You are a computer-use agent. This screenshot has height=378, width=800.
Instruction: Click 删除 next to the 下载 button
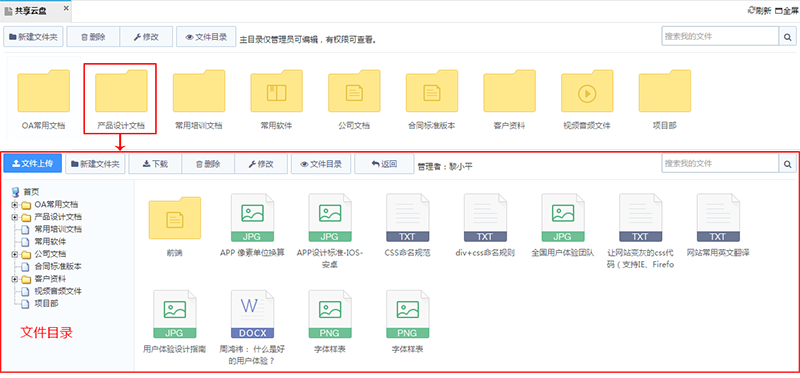tap(208, 164)
